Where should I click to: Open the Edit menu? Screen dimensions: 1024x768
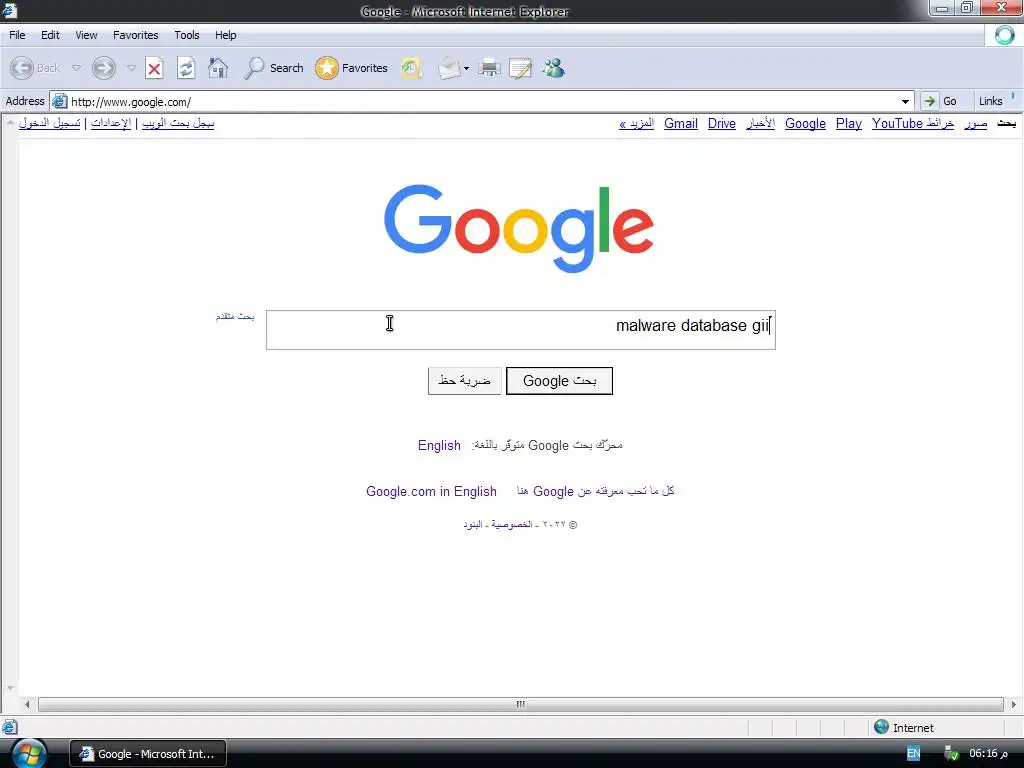coord(50,35)
